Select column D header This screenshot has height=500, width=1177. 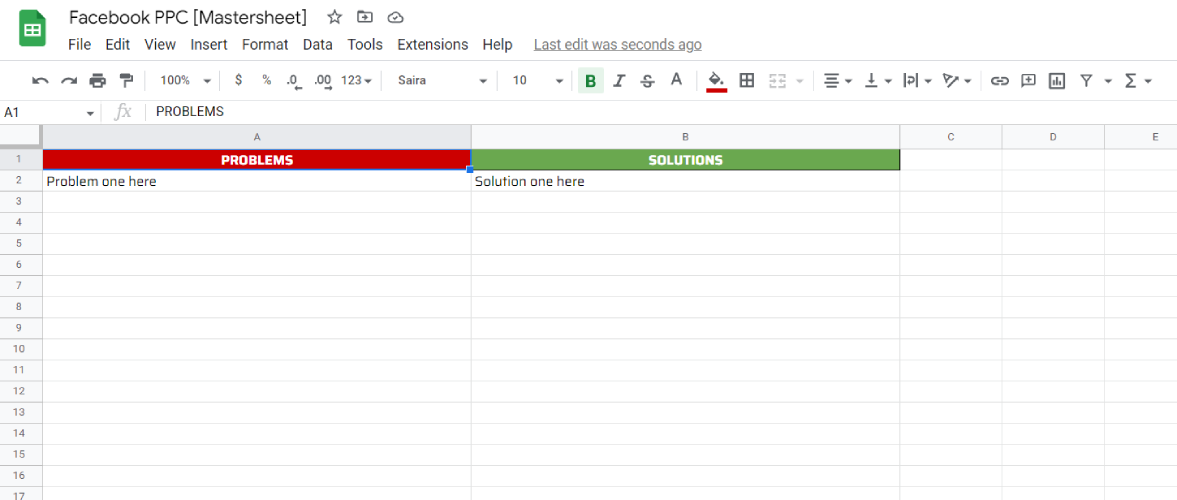[x=1053, y=137]
